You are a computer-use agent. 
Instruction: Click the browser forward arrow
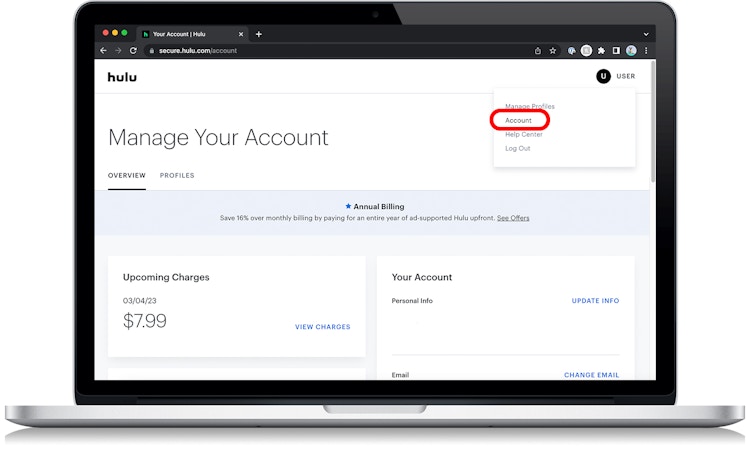click(x=118, y=50)
